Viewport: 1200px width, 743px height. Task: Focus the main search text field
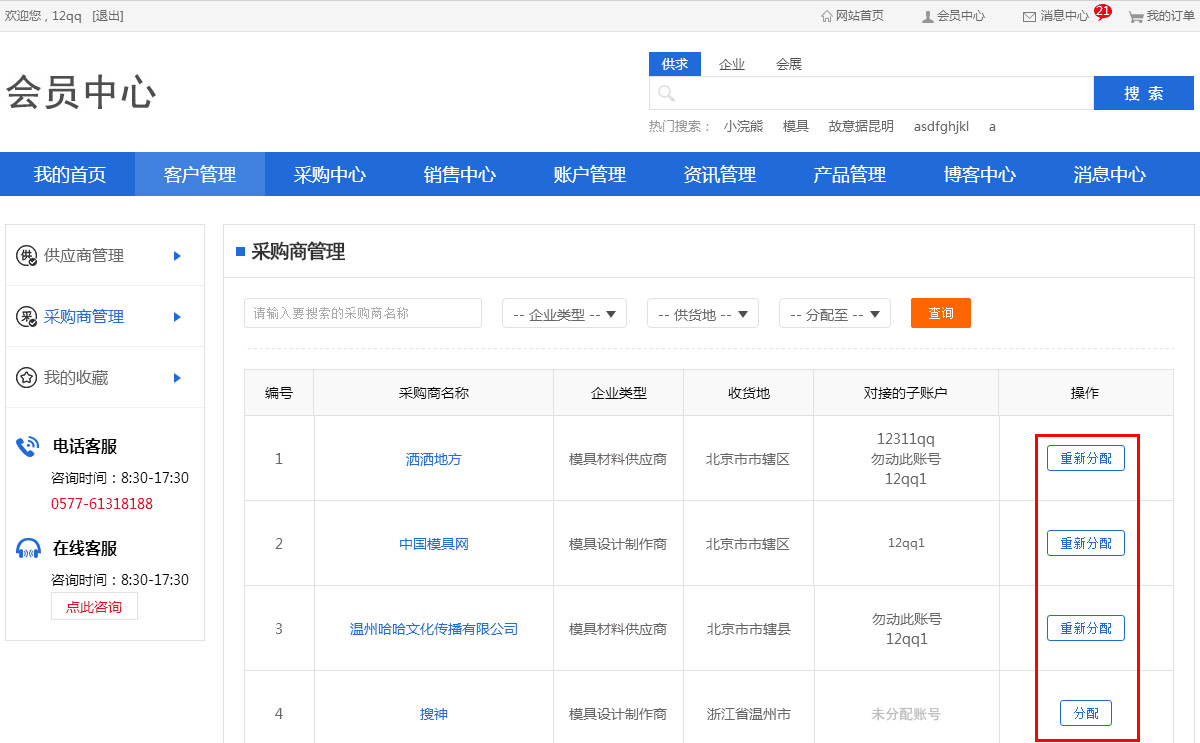871,93
